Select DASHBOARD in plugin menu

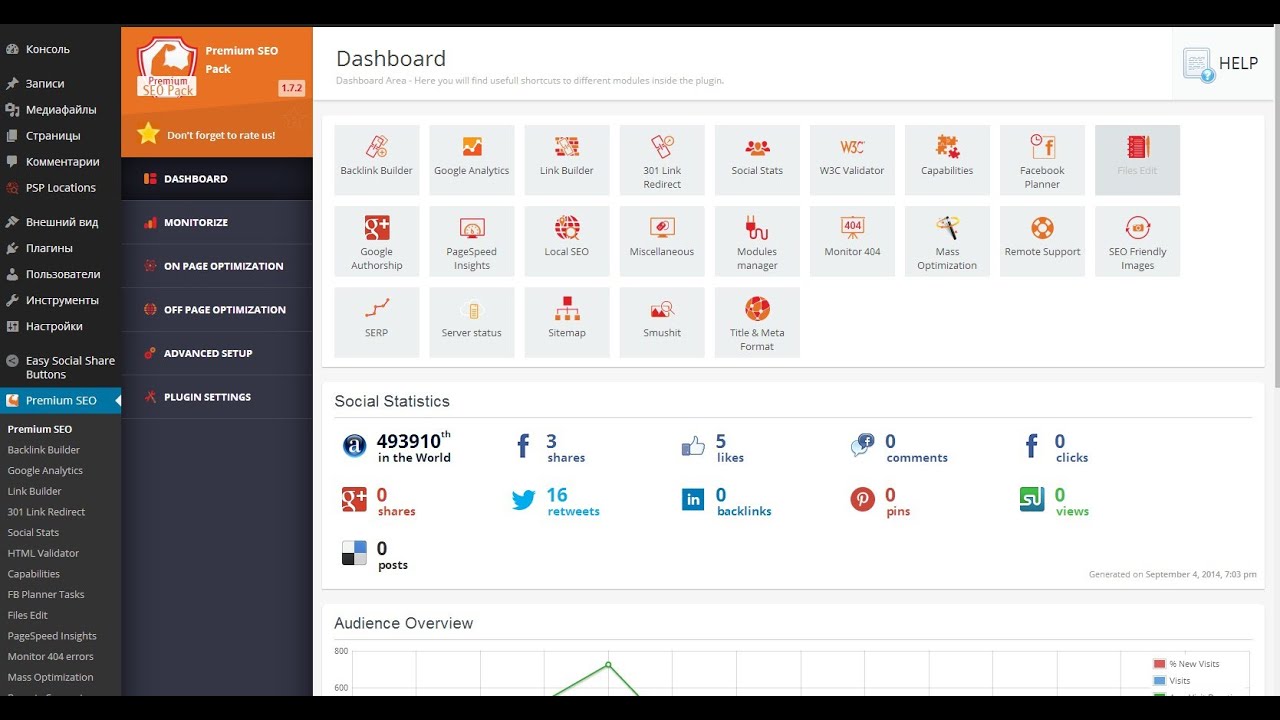[x=217, y=179]
